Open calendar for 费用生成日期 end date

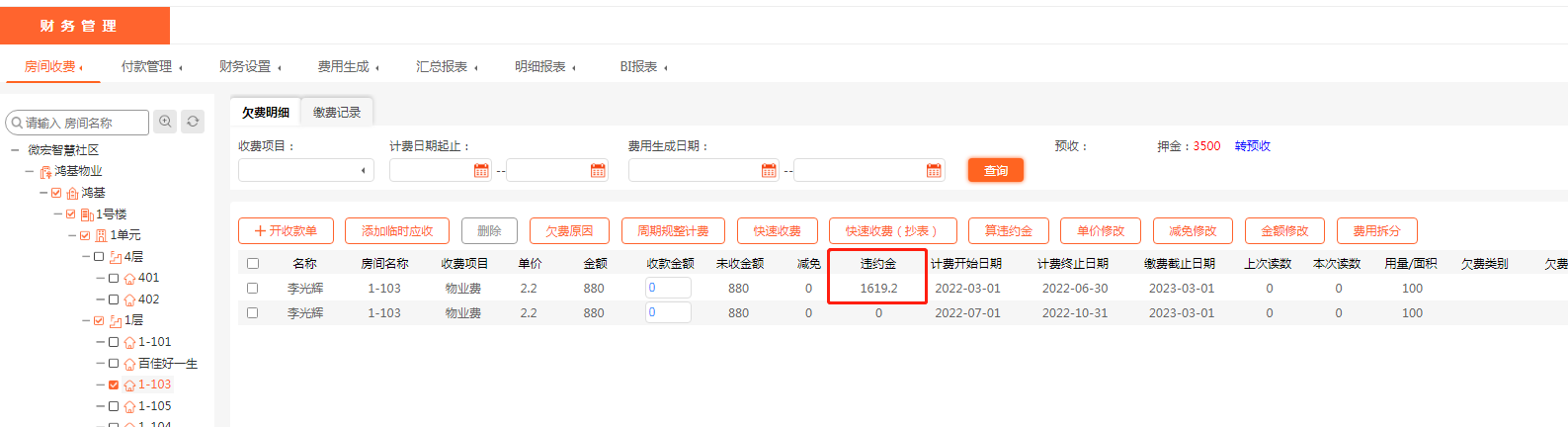(934, 171)
